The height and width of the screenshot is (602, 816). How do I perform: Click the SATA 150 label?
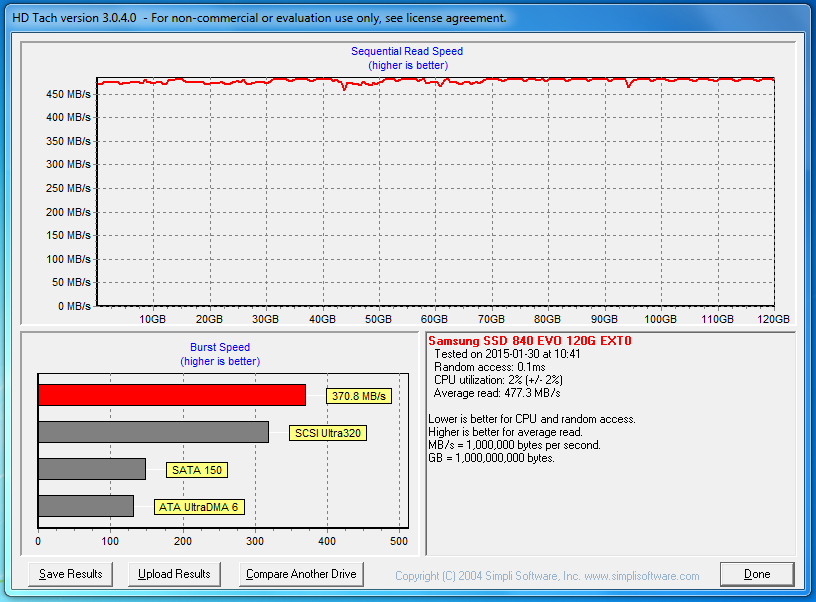pos(197,470)
